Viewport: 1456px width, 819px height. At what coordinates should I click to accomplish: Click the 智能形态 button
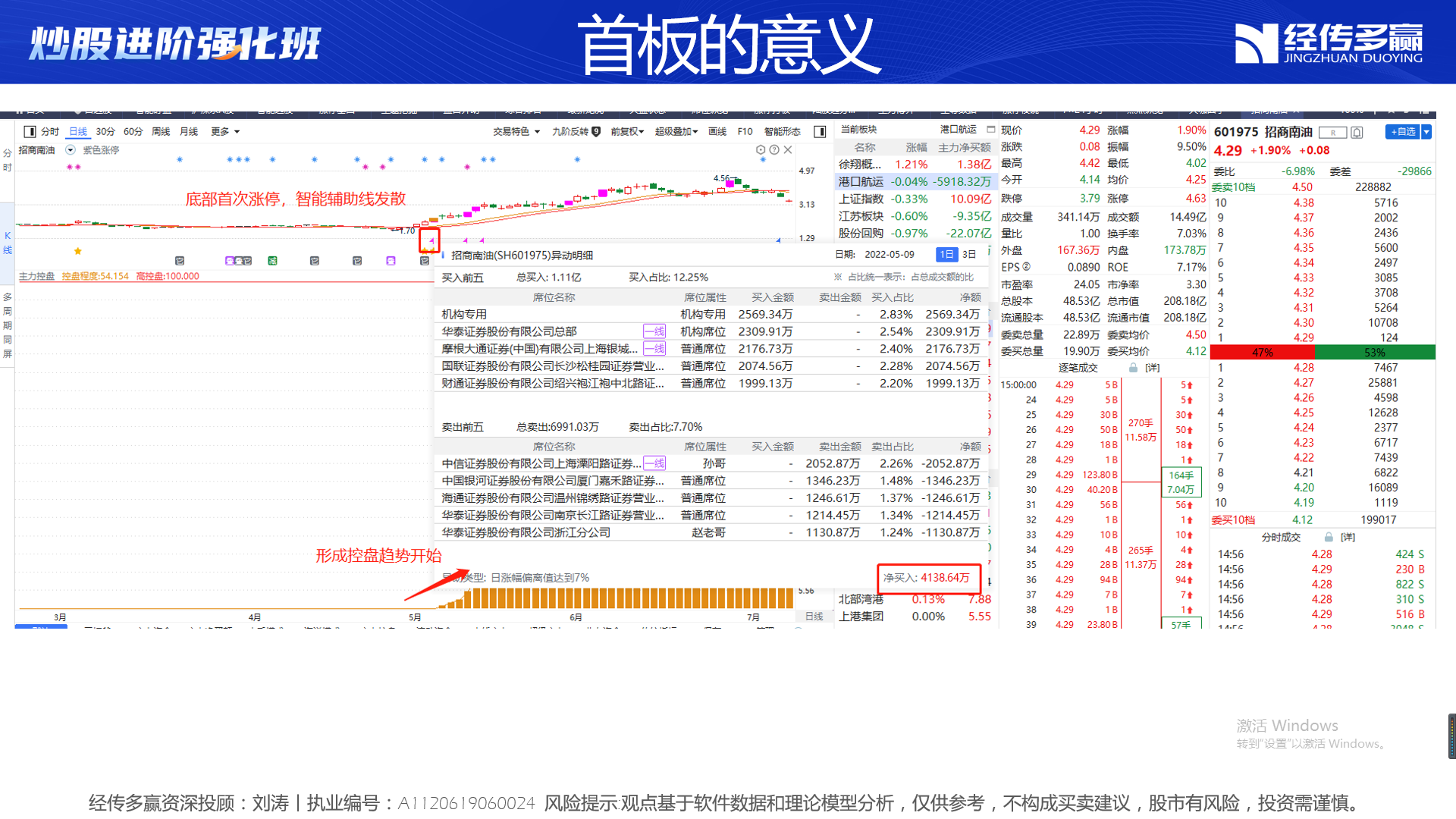782,132
